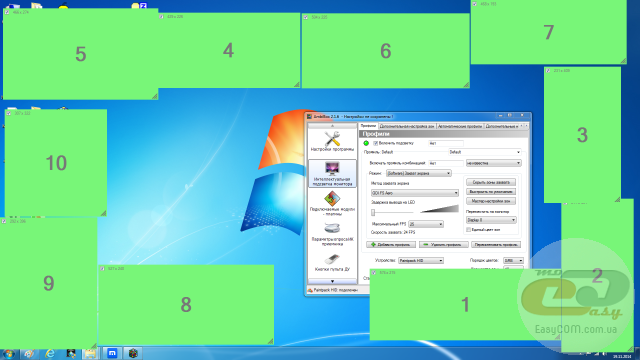Click the arrange zones by default button
This screenshot has height=360, width=640.
coord(491,192)
